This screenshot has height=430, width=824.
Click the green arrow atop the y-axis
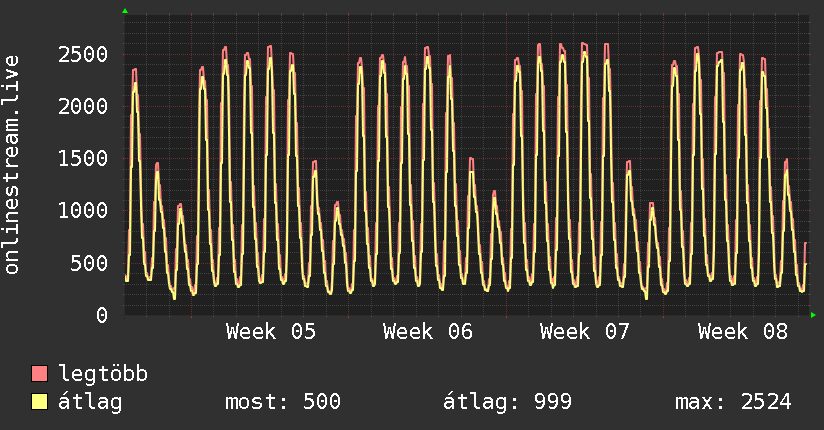point(125,11)
